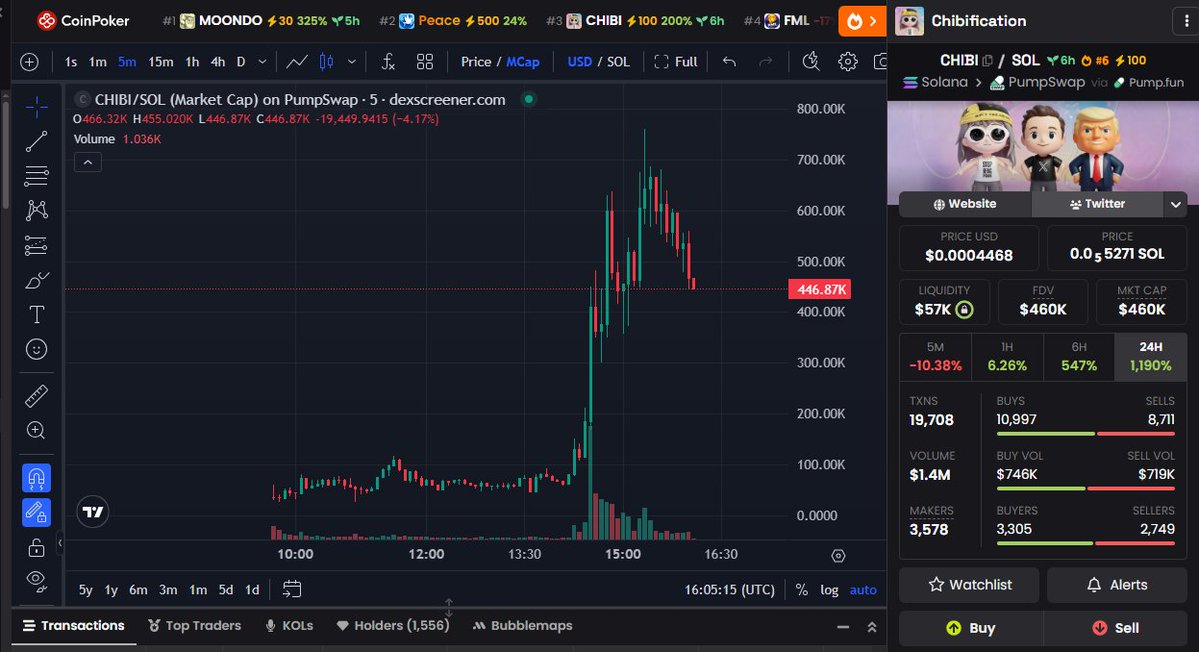Image resolution: width=1199 pixels, height=652 pixels.
Task: Toggle percent scale on chart
Action: [x=801, y=589]
